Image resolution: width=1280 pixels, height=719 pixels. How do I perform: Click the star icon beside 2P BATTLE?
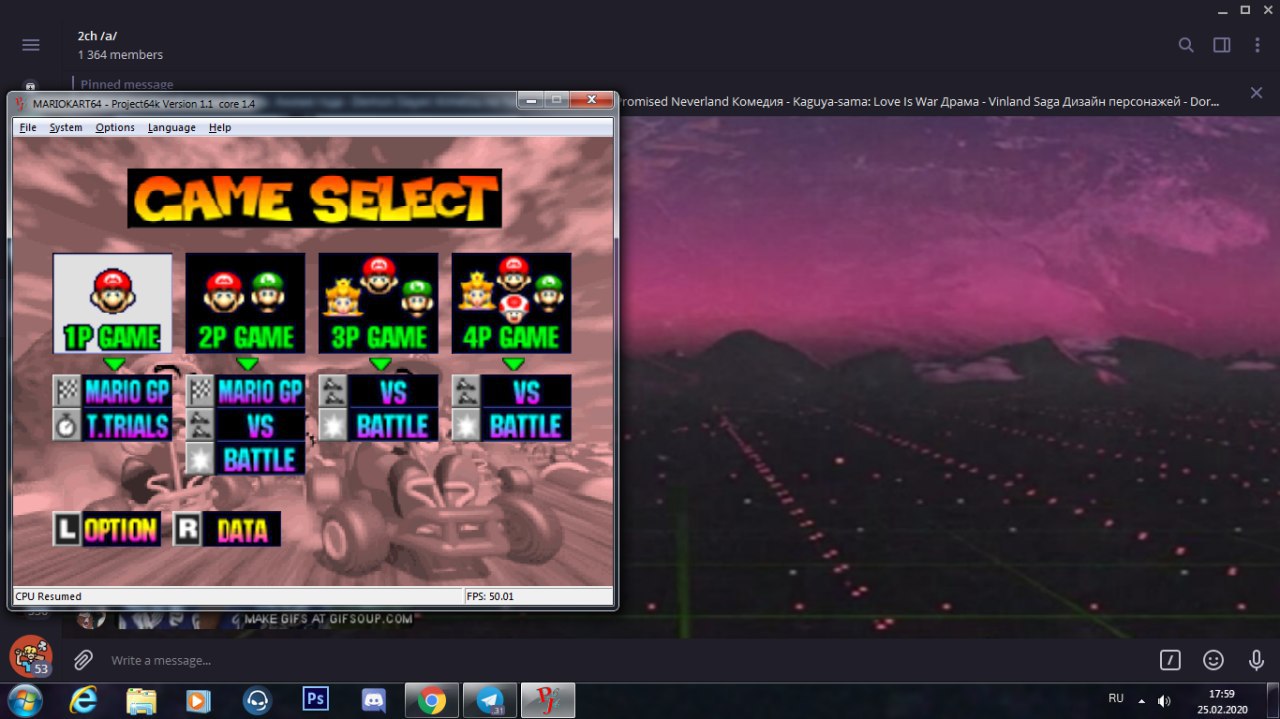(x=200, y=459)
